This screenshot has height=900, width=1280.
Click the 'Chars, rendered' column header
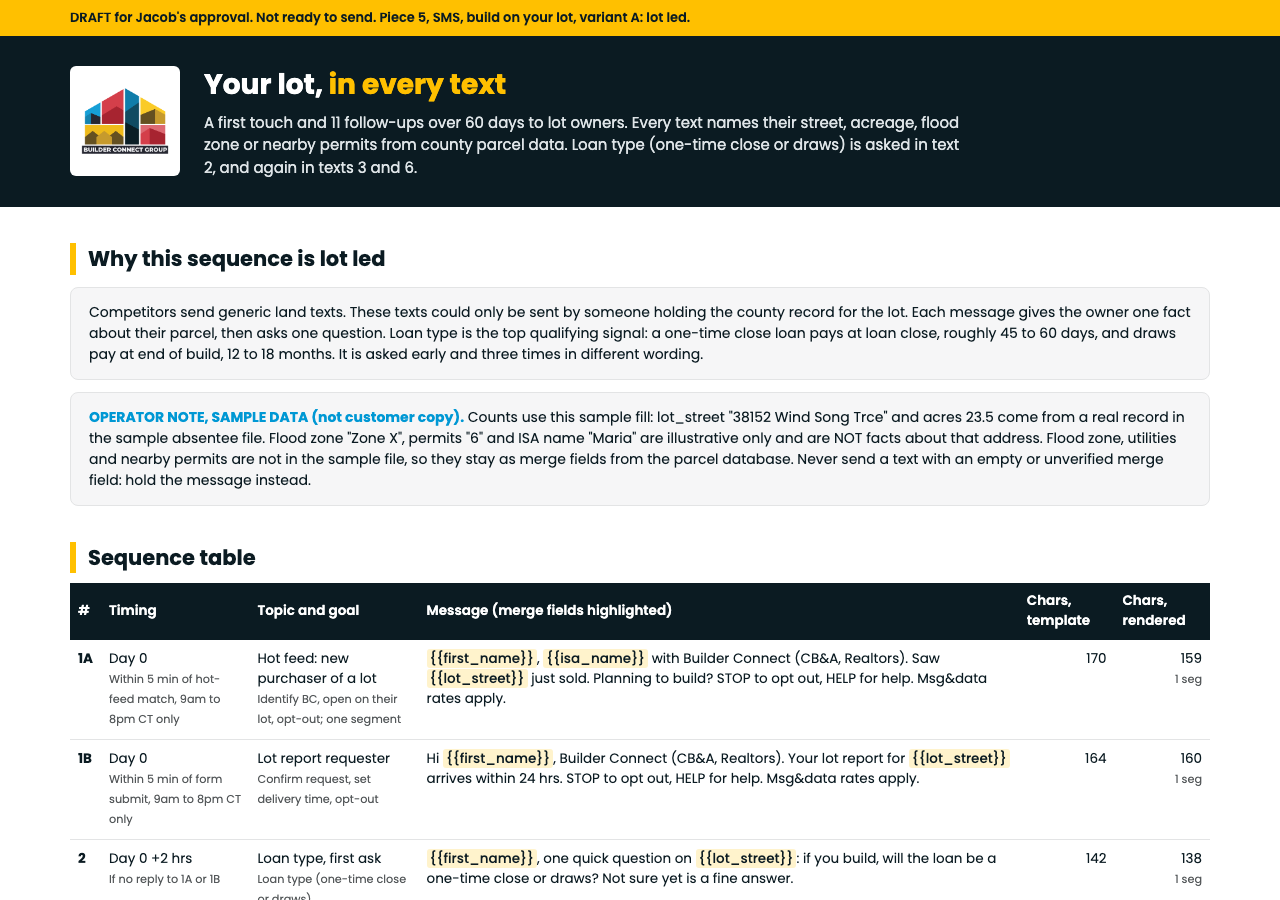point(1154,610)
